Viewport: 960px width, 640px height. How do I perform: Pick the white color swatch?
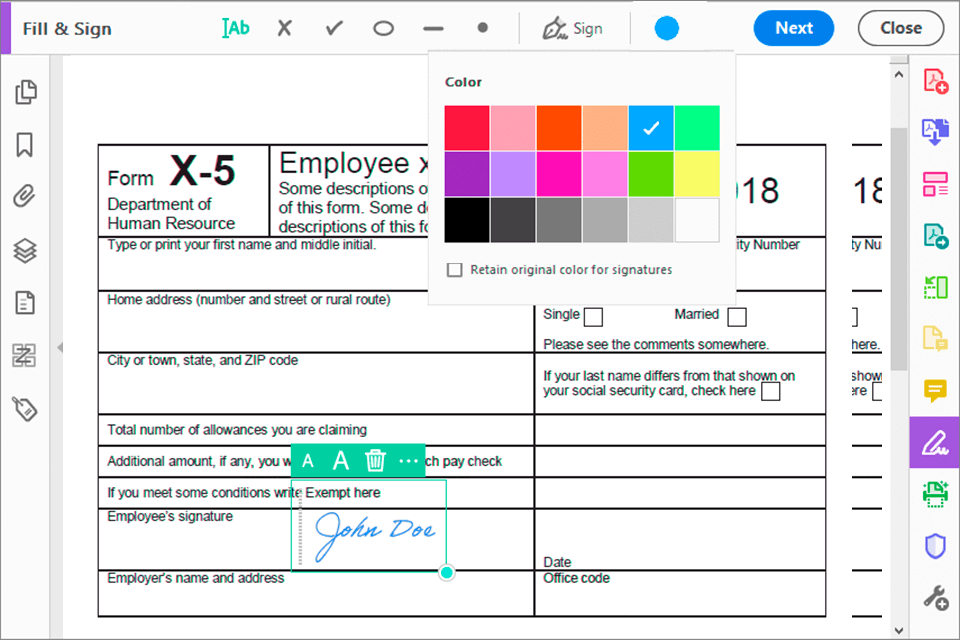(697, 220)
